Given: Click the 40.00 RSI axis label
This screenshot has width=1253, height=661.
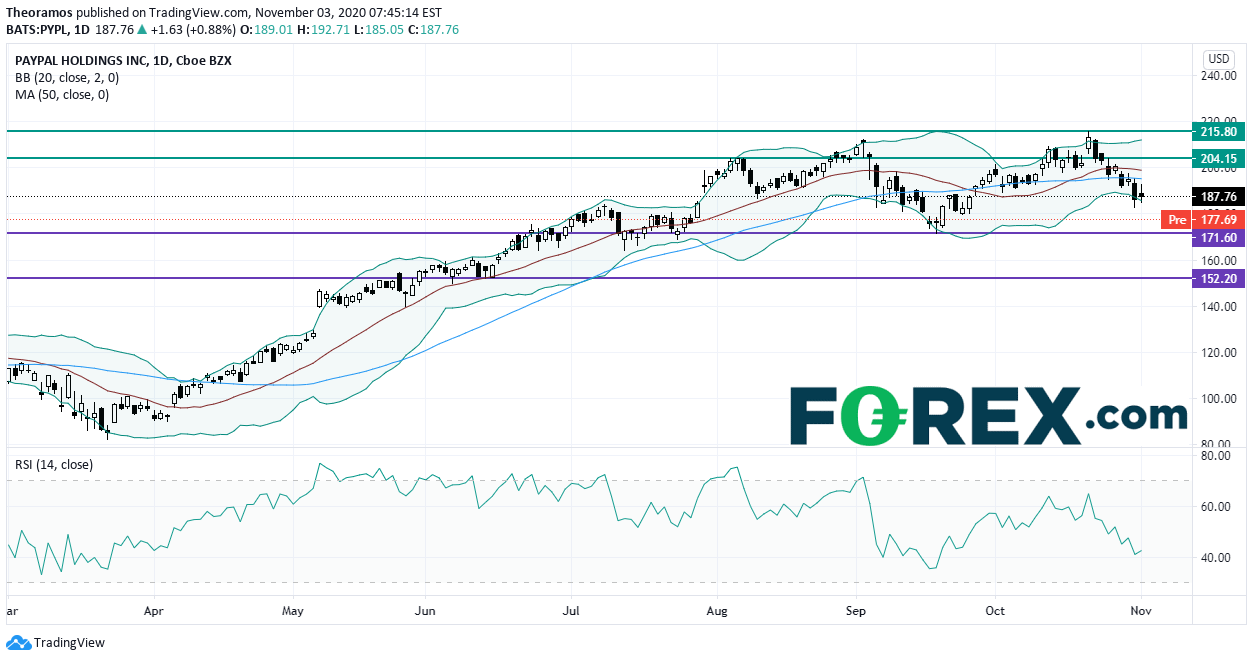Looking at the screenshot, I should (1217, 558).
